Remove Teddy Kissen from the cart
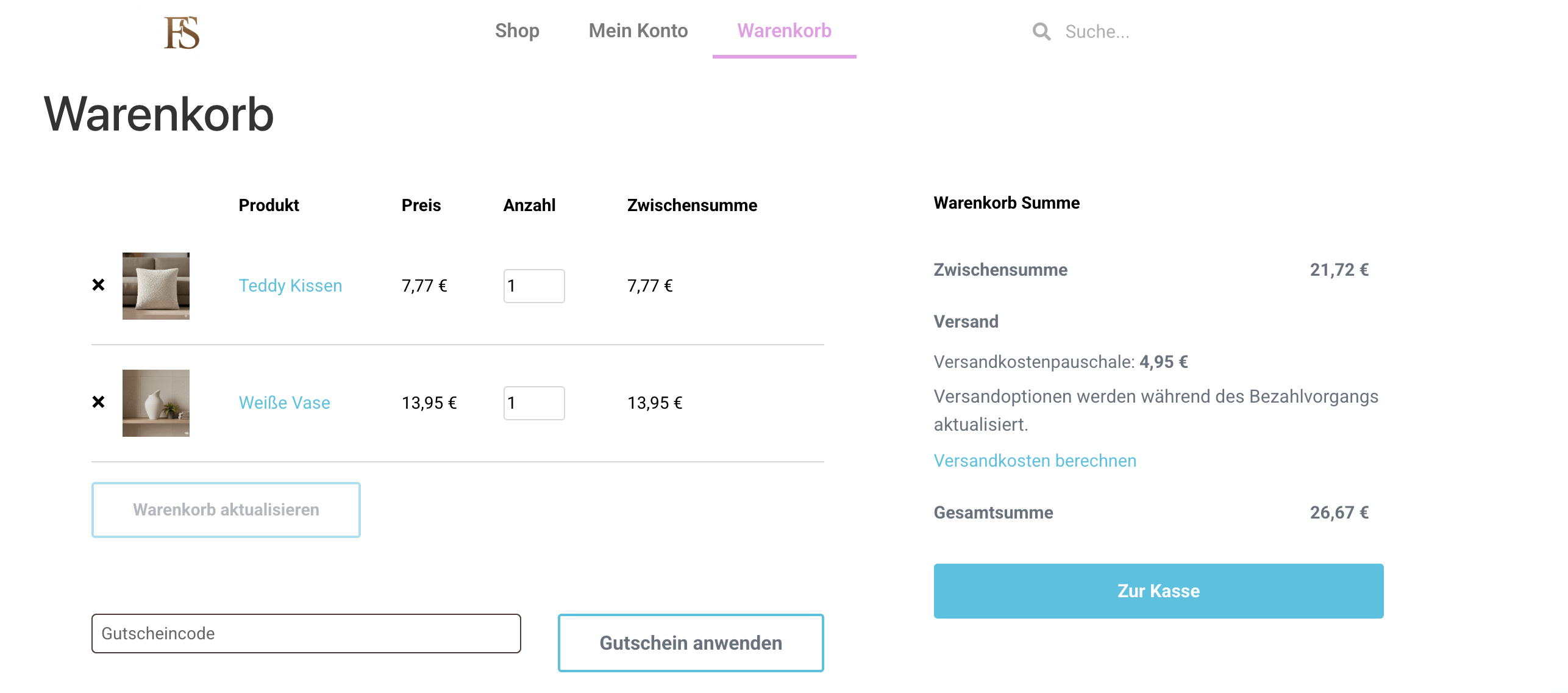This screenshot has height=693, width=1568. click(x=98, y=285)
